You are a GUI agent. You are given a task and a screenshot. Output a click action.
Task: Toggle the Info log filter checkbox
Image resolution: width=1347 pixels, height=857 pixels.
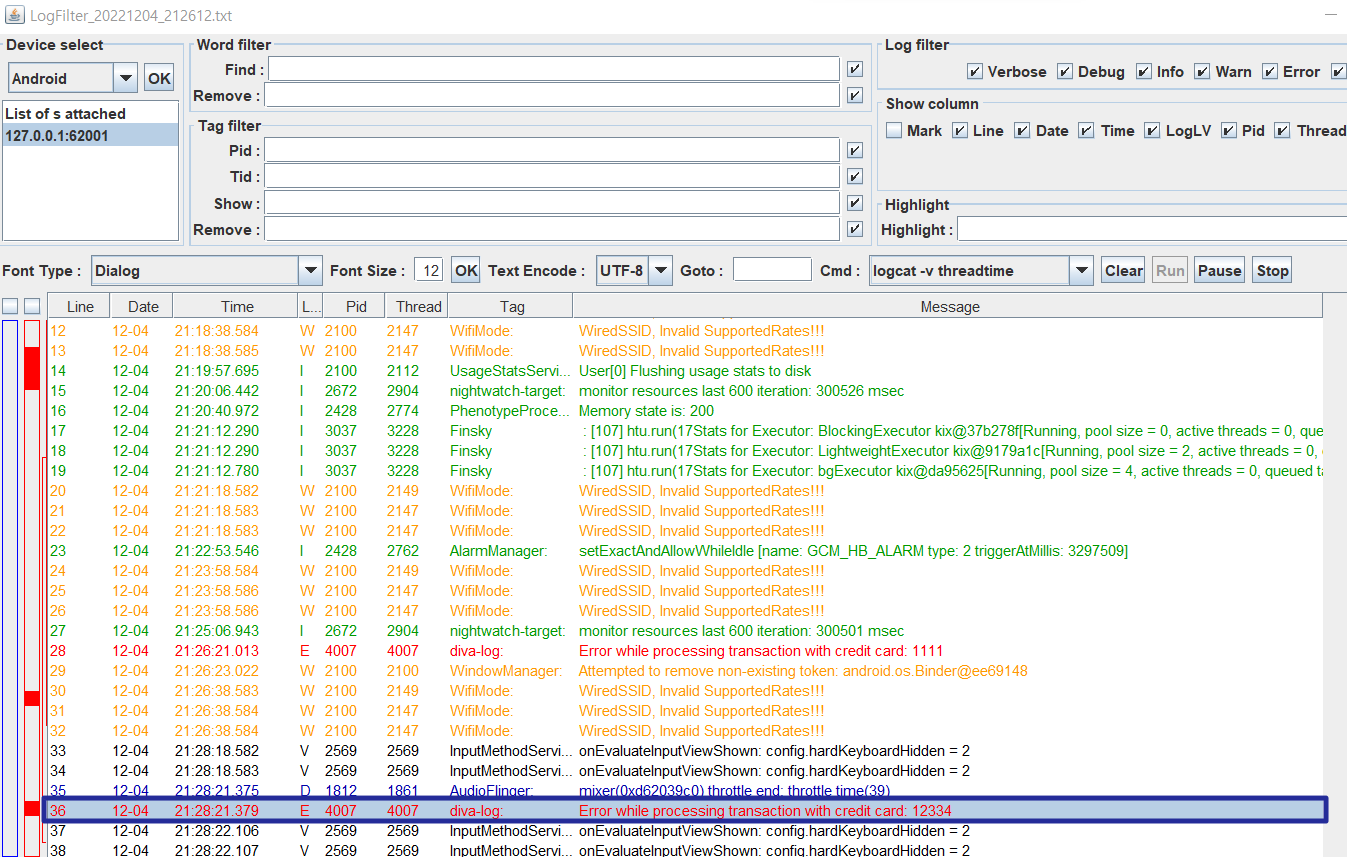click(x=1144, y=72)
